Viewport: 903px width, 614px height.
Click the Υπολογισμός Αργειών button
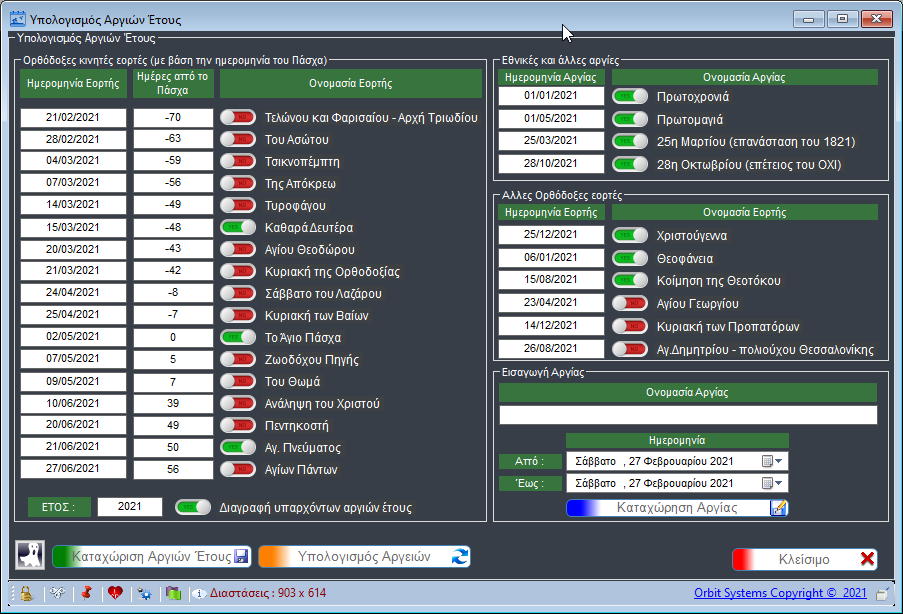point(364,556)
